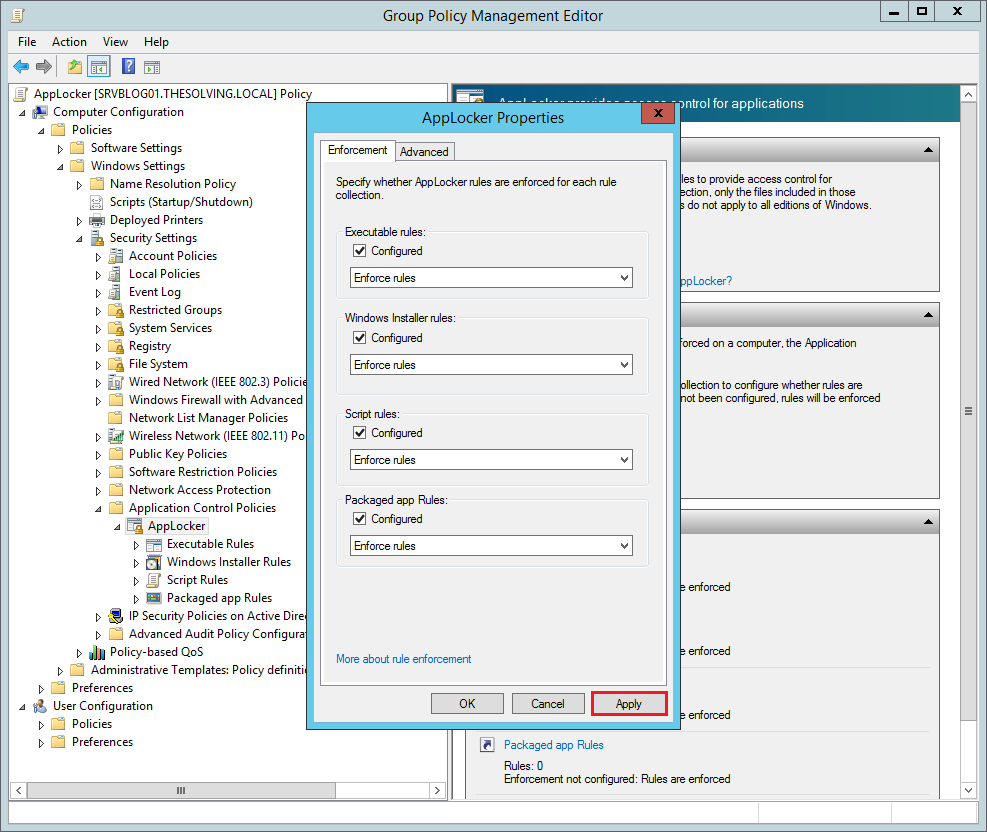Click the Event Log icon
The height and width of the screenshot is (832, 987).
click(x=115, y=292)
